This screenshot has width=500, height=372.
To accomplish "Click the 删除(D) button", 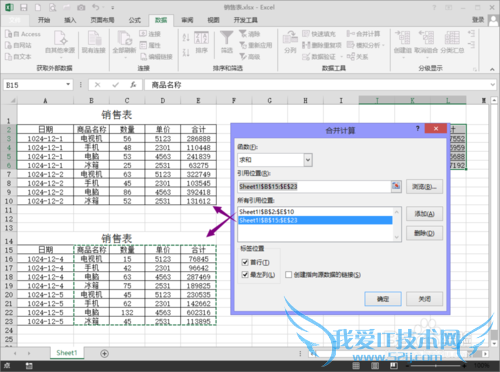I will pyautogui.click(x=424, y=233).
